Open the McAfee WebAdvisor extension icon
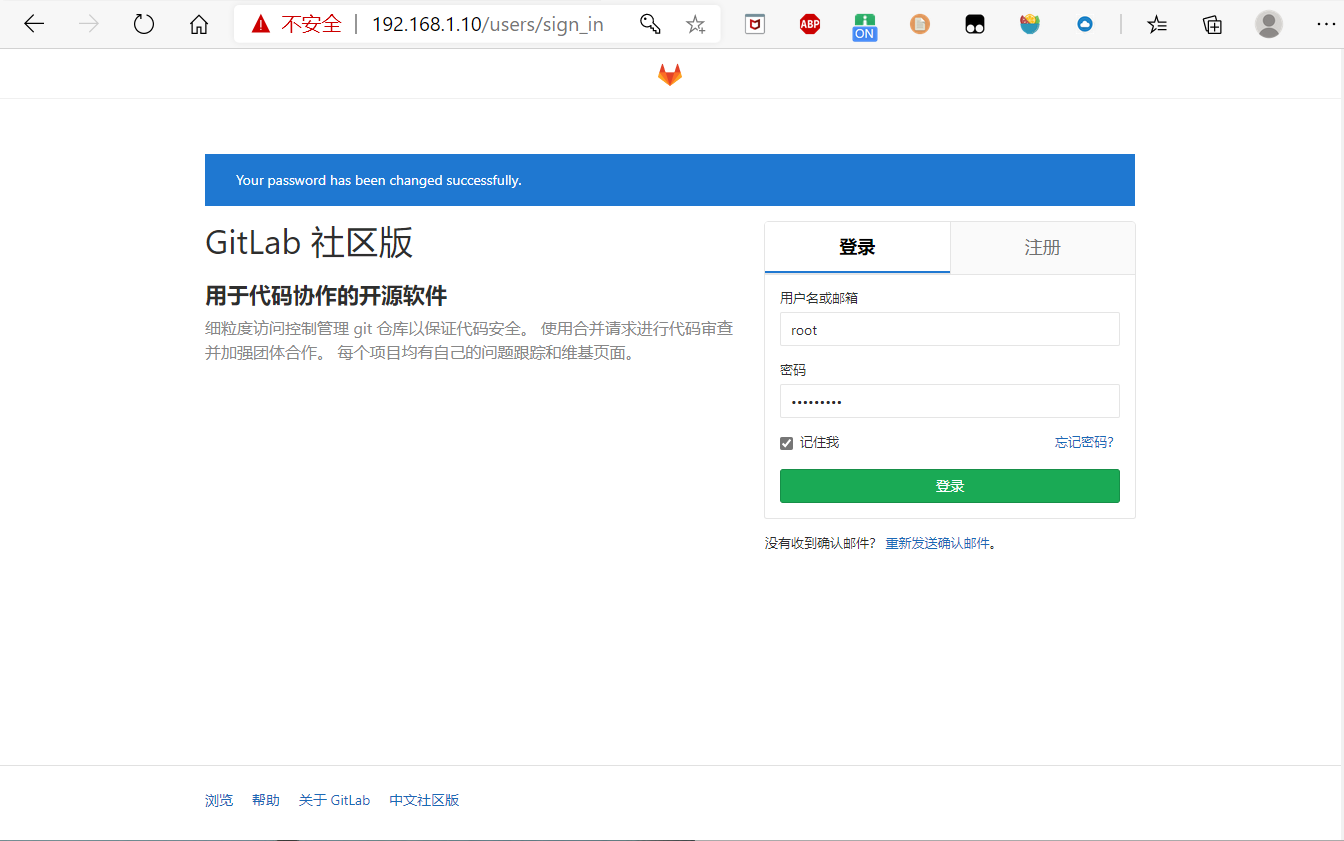This screenshot has height=841, width=1344. 754,24
